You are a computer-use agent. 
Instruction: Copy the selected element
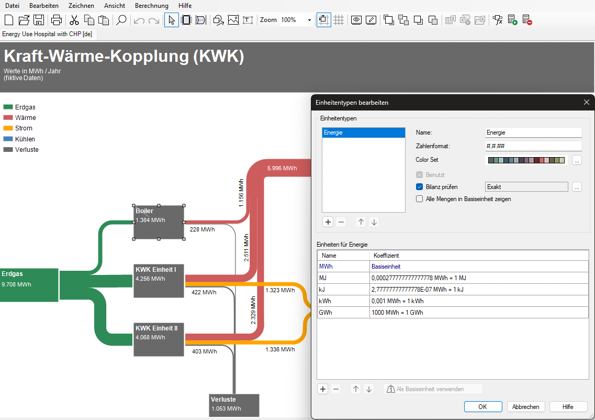coord(89,20)
